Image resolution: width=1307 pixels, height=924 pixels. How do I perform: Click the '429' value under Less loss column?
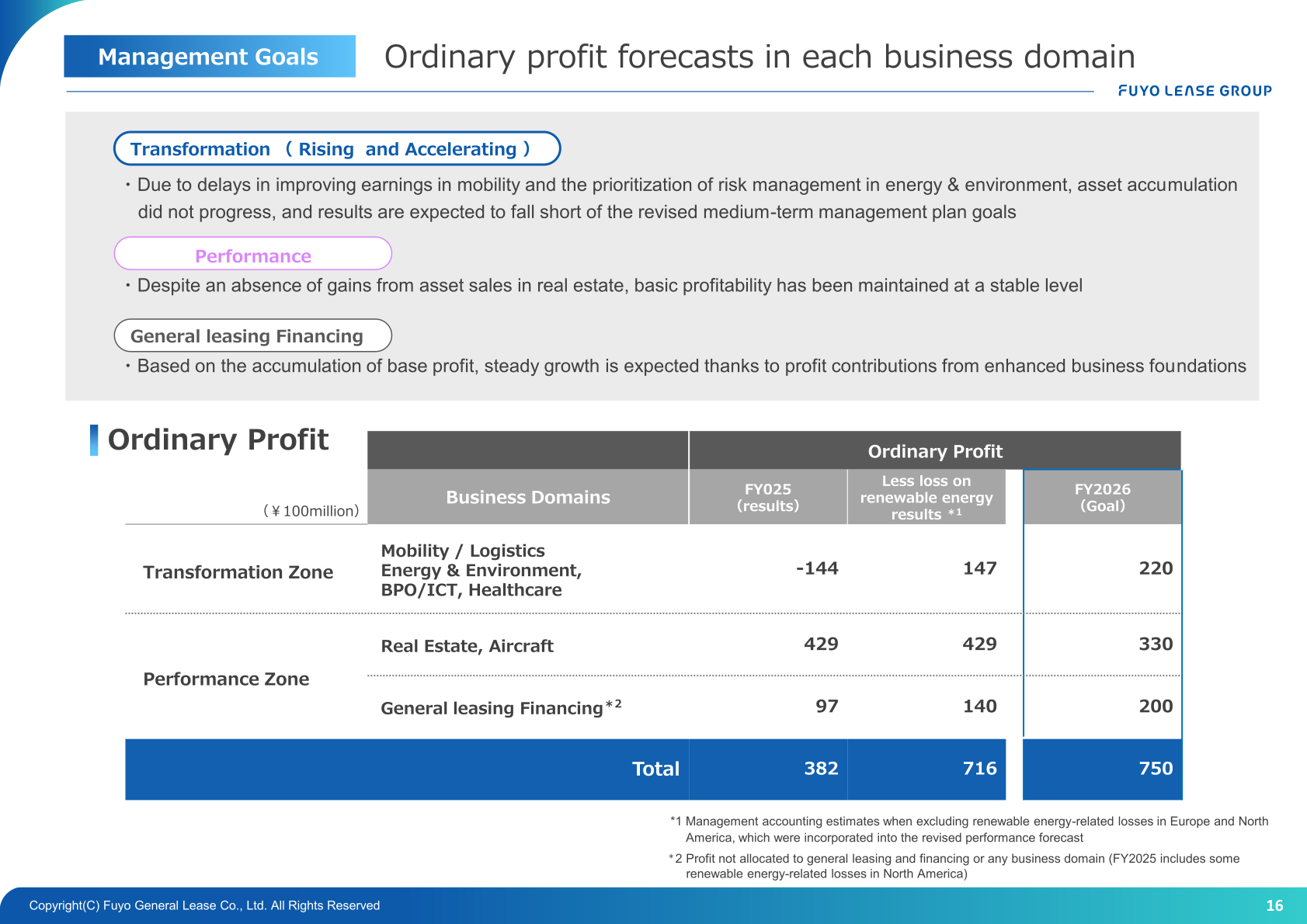[x=980, y=644]
